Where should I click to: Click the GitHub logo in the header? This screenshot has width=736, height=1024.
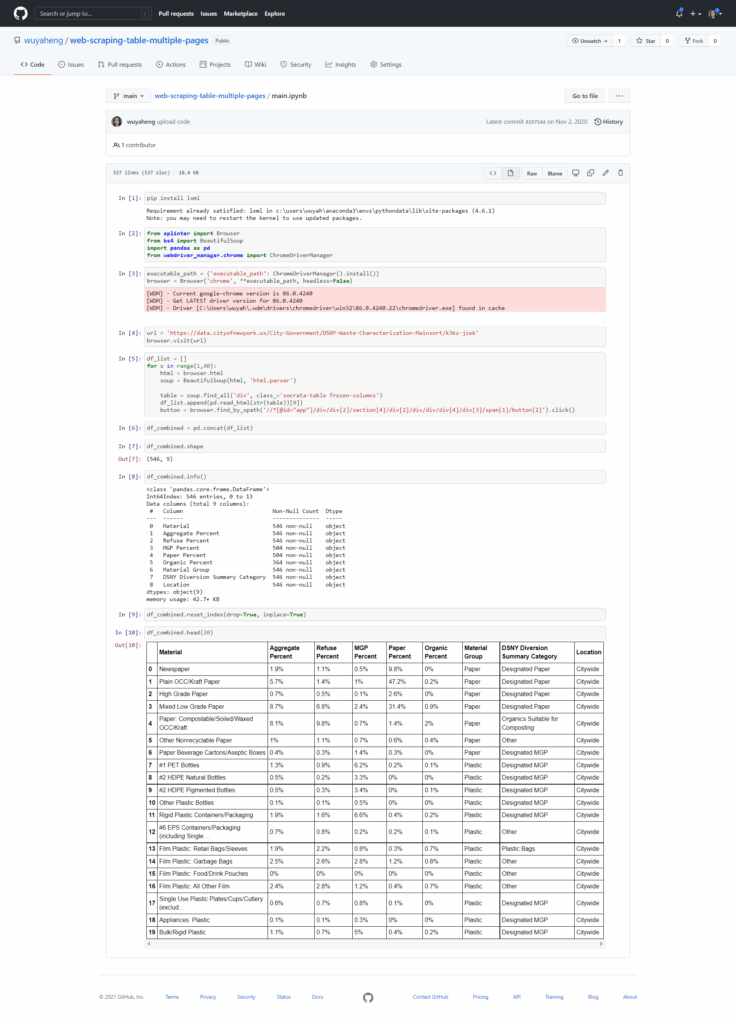(x=20, y=13)
